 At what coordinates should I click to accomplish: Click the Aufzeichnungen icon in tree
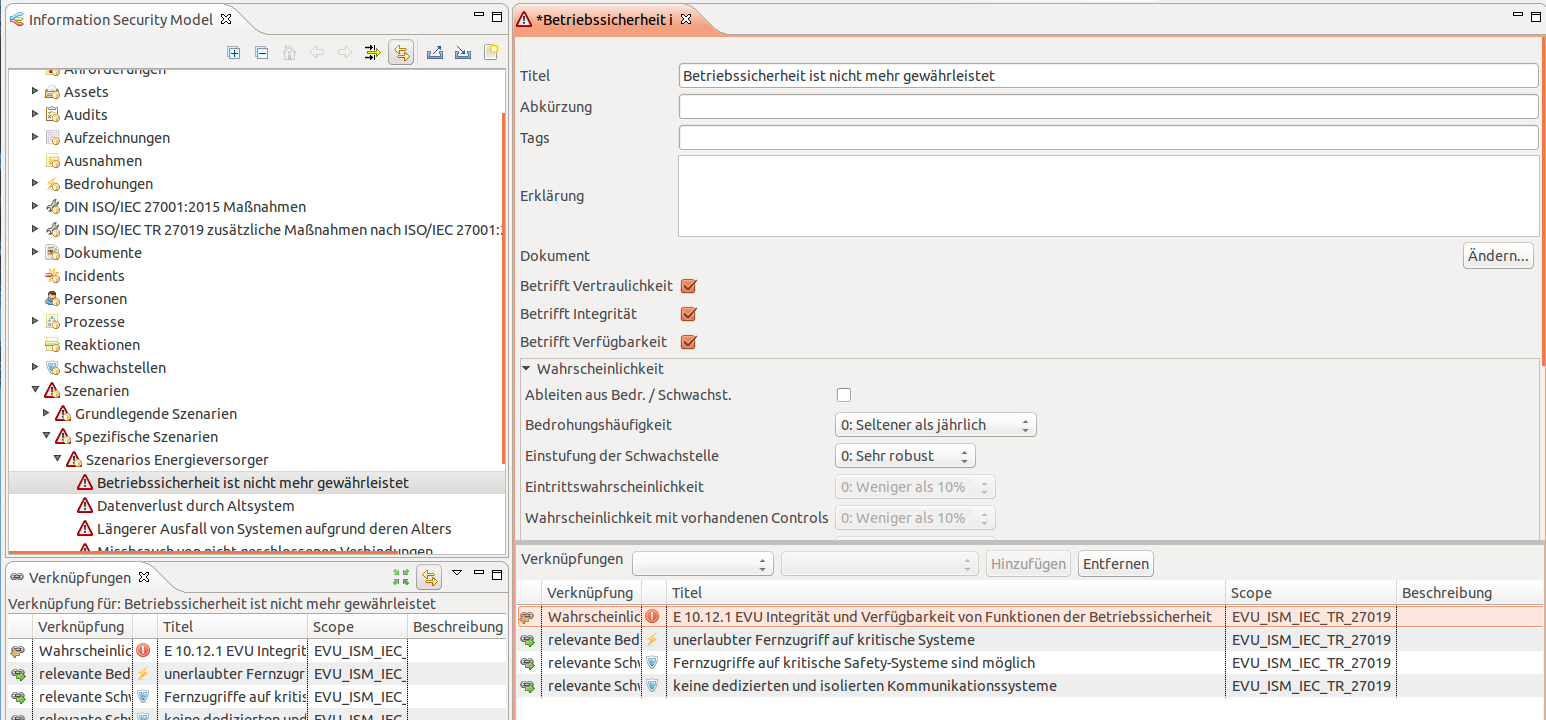[53, 138]
